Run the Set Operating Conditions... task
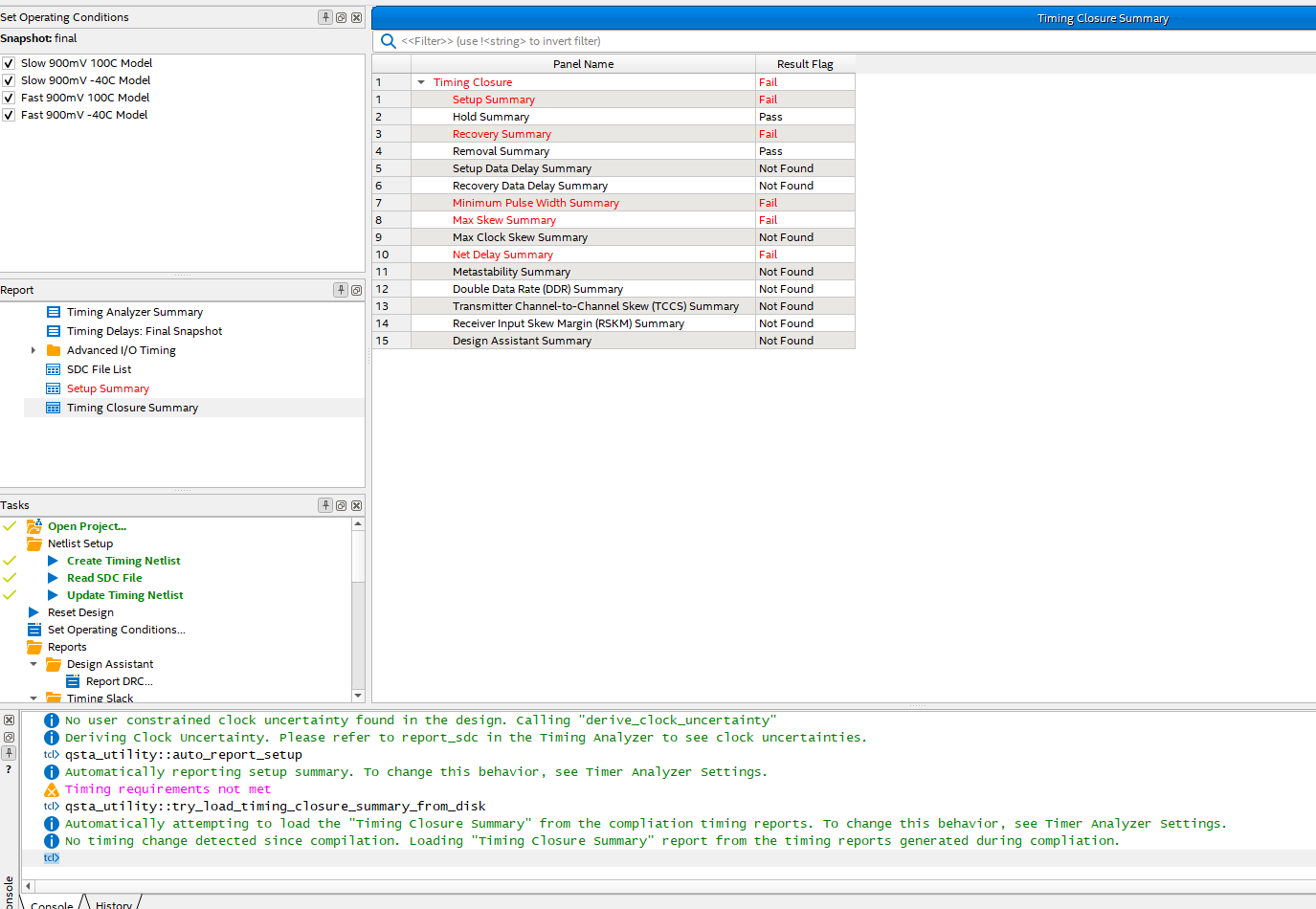This screenshot has height=909, width=1316. pyautogui.click(x=117, y=630)
